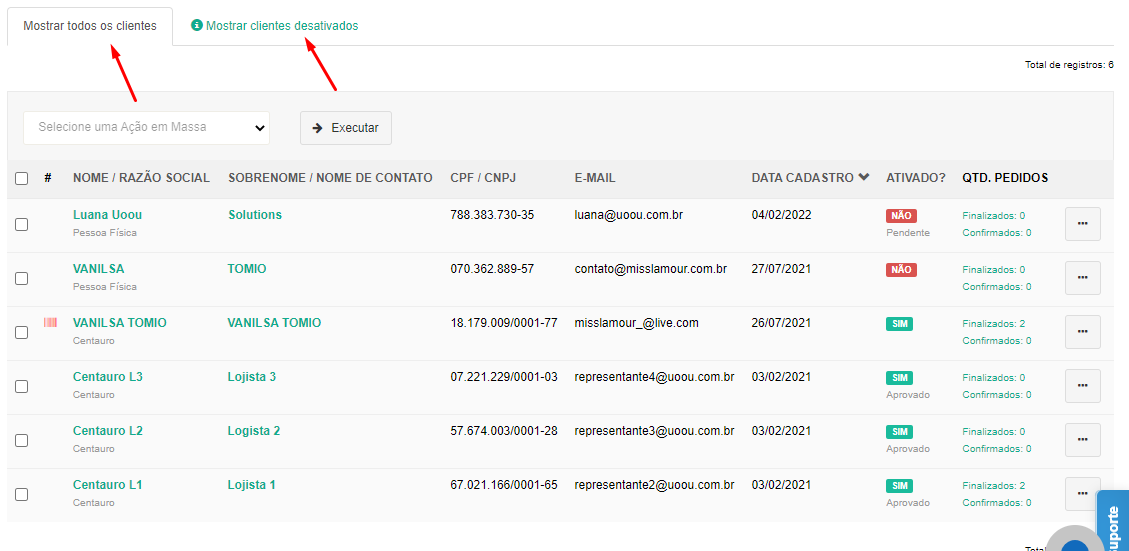Click CNPJ 18.179.009/0001-77
The width and height of the screenshot is (1129, 551).
pos(504,323)
